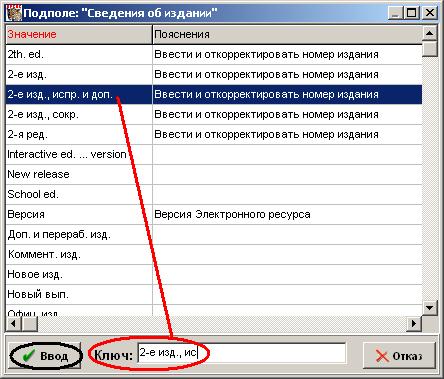Click the horizontal scrollbar thumb
The height and width of the screenshot is (379, 444).
30,323
